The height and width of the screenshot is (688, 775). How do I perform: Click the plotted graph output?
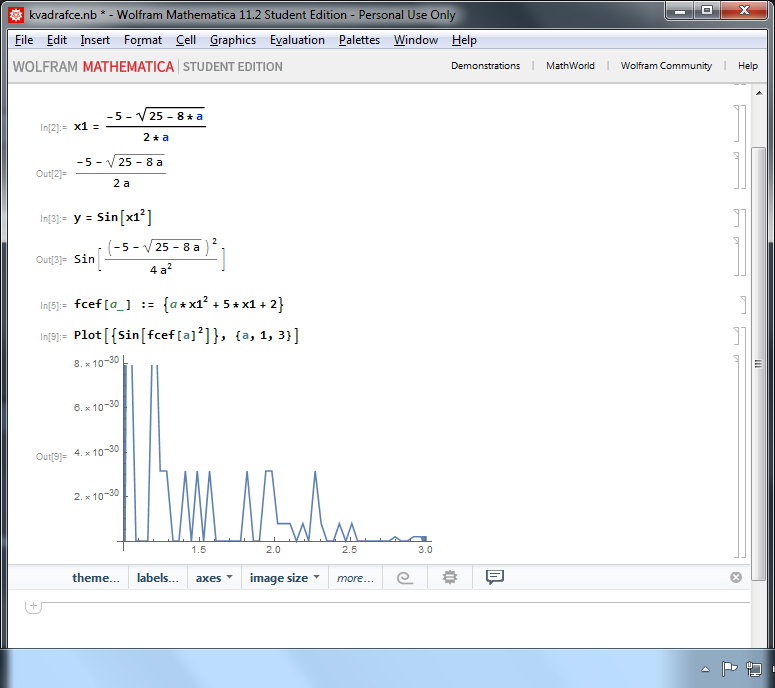pos(253,455)
